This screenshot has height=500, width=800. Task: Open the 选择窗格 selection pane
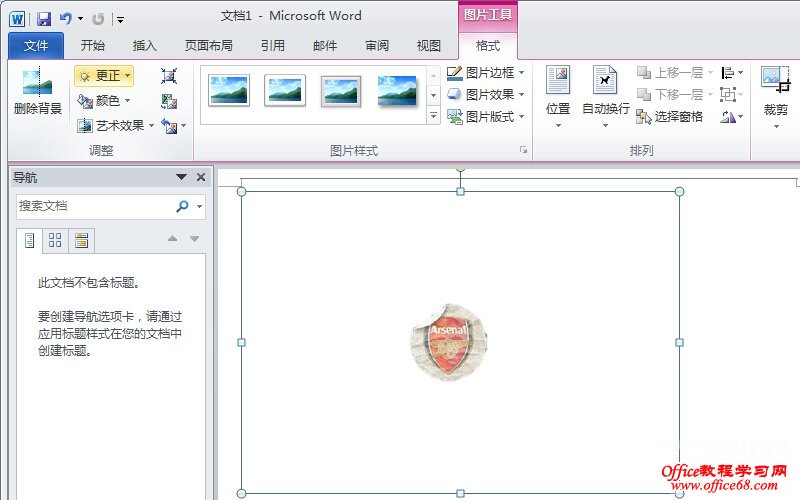tap(670, 117)
